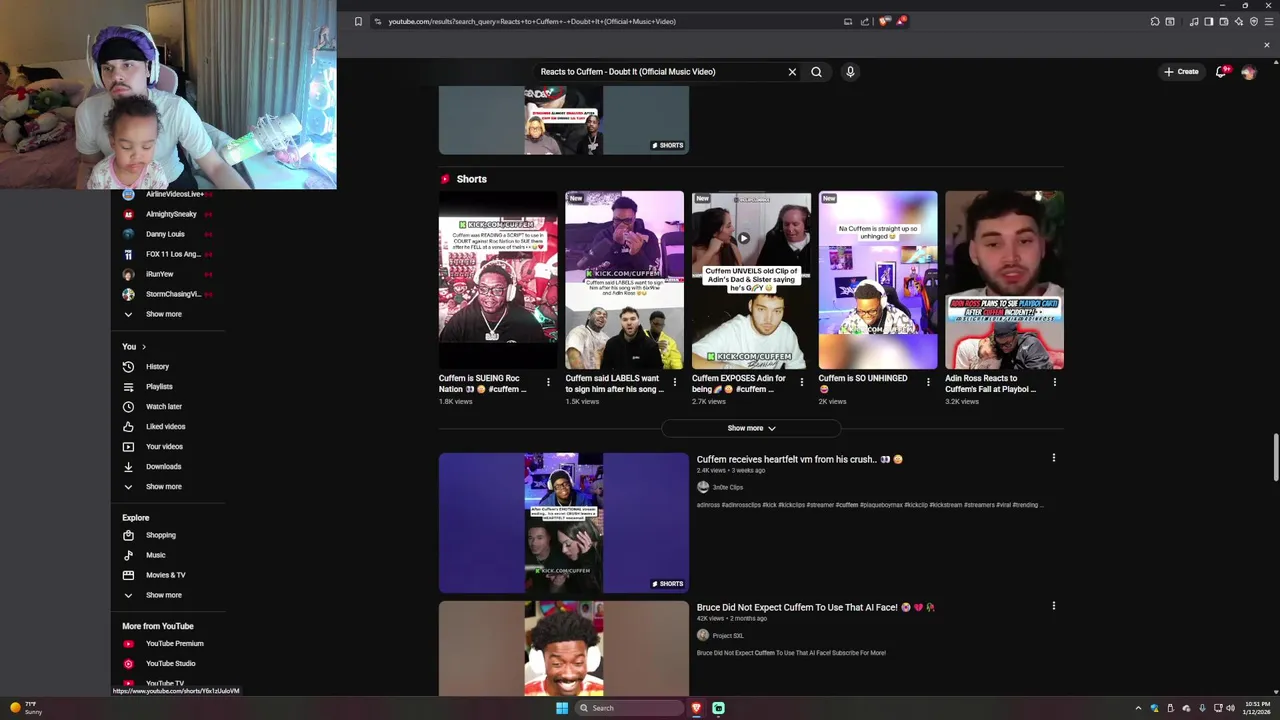Click the browser address bar URL
Image resolution: width=1280 pixels, height=720 pixels.
[532, 21]
